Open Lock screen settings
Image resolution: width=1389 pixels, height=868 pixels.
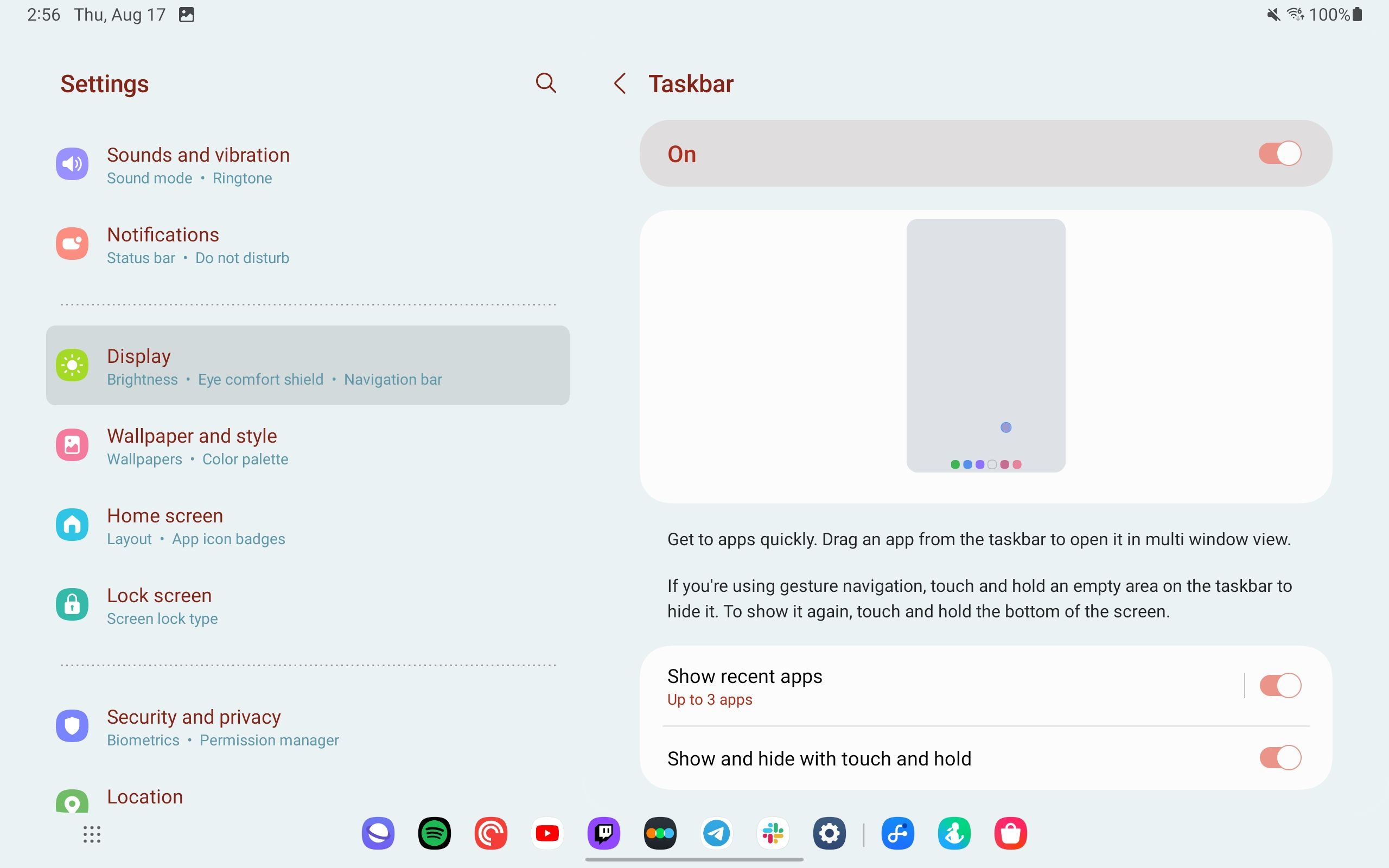[x=308, y=605]
